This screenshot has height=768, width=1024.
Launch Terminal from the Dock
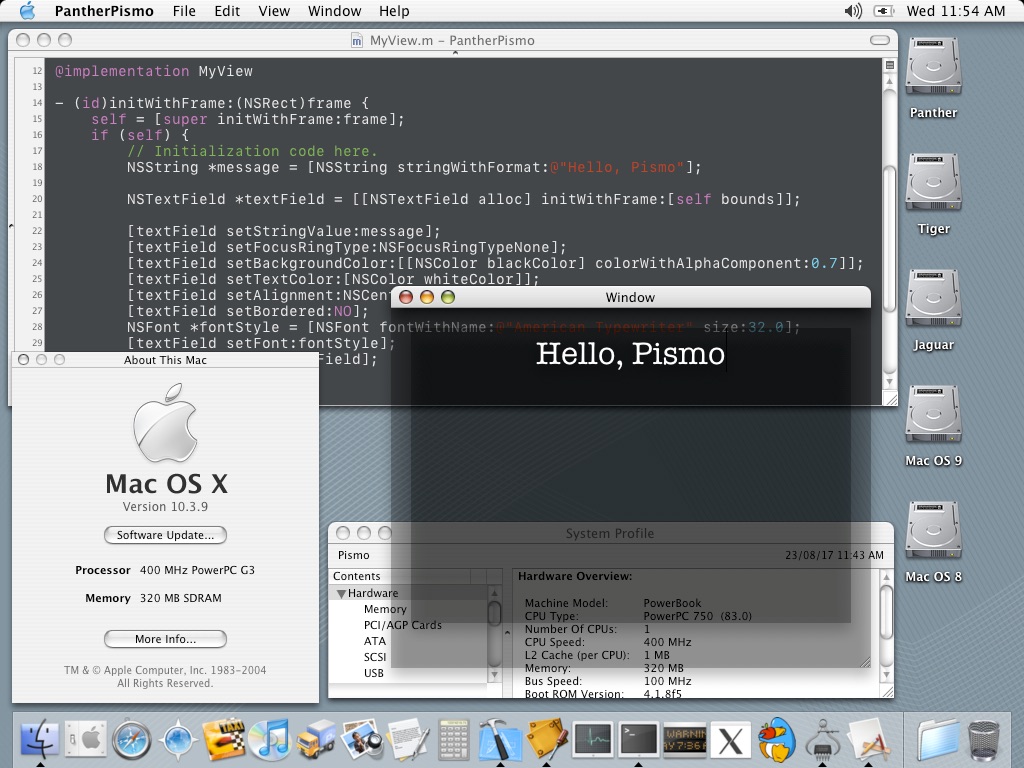[638, 739]
